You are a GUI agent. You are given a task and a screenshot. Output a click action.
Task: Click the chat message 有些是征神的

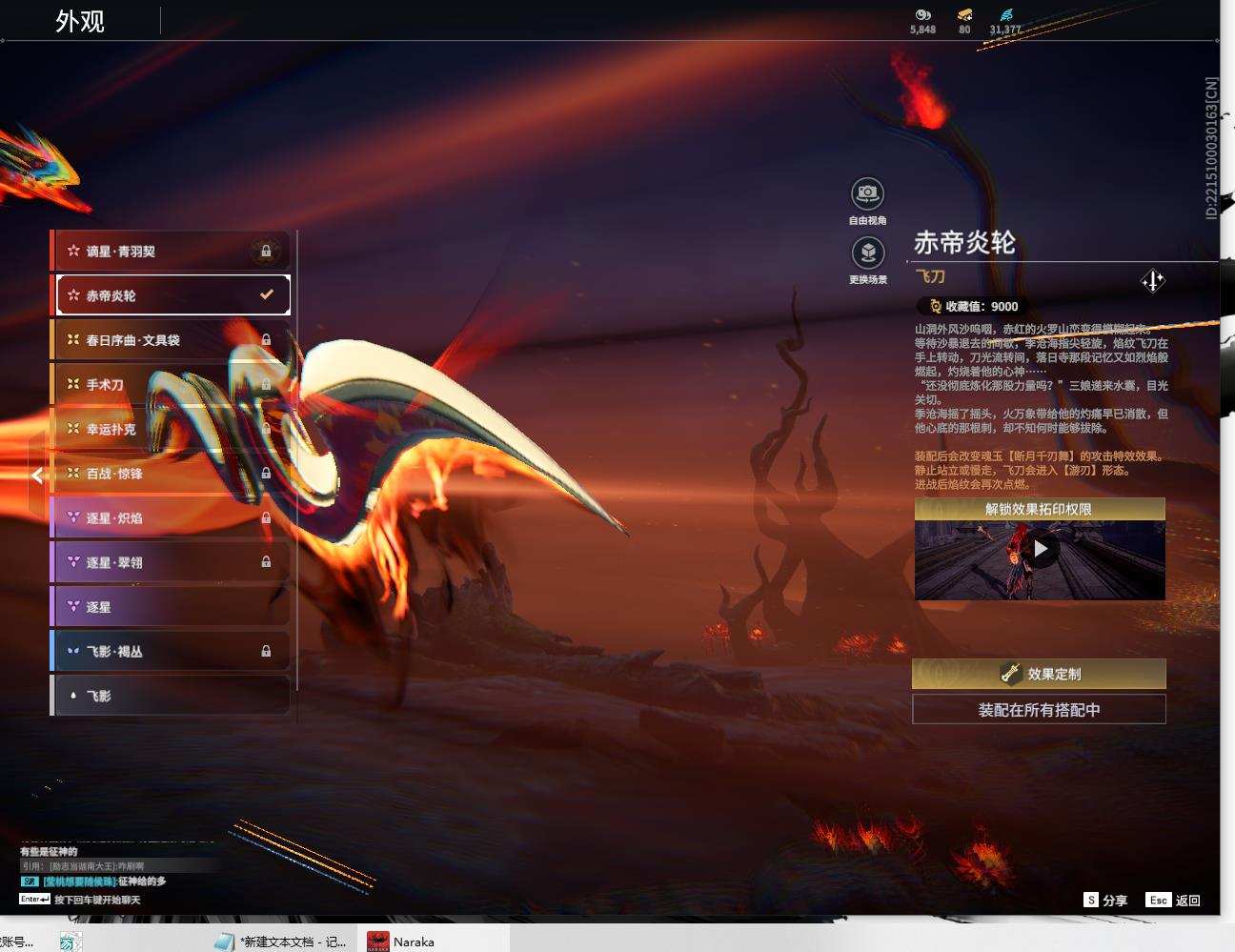[x=49, y=851]
